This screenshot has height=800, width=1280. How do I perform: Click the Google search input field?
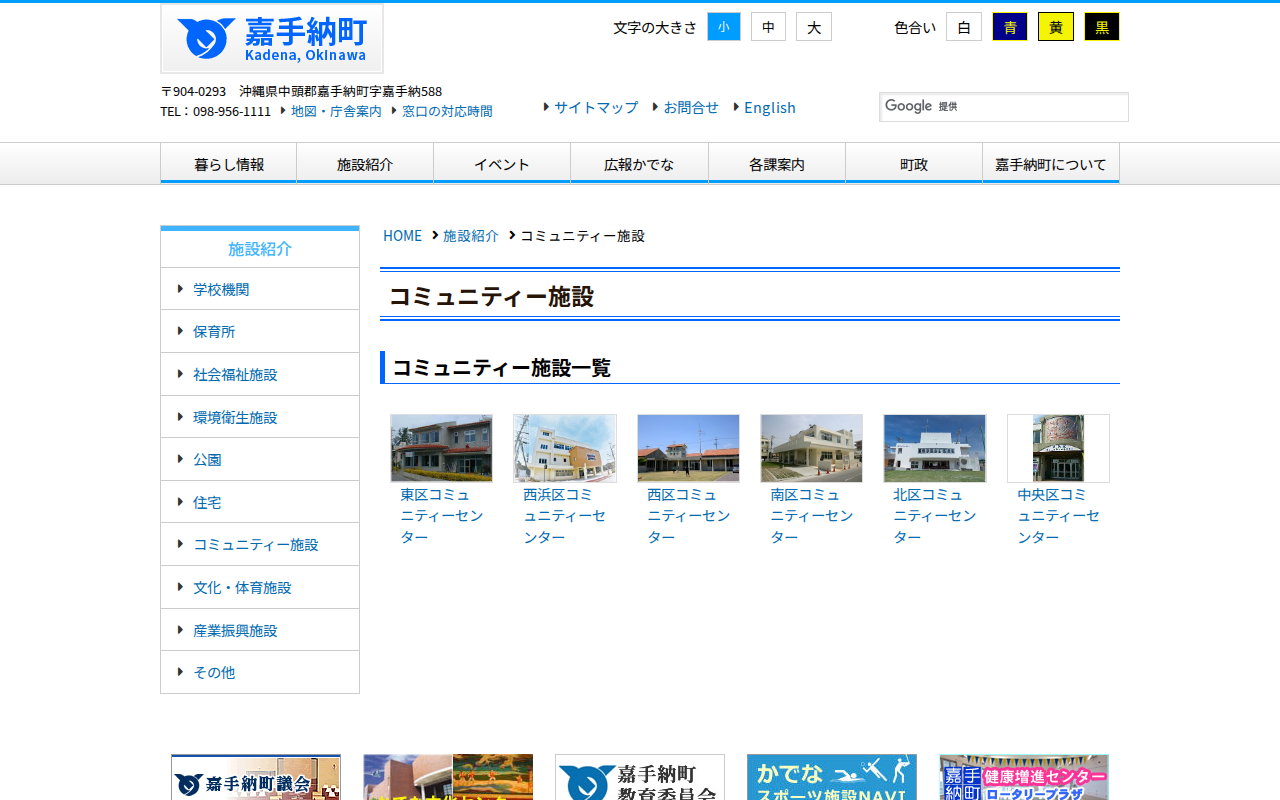1003,107
